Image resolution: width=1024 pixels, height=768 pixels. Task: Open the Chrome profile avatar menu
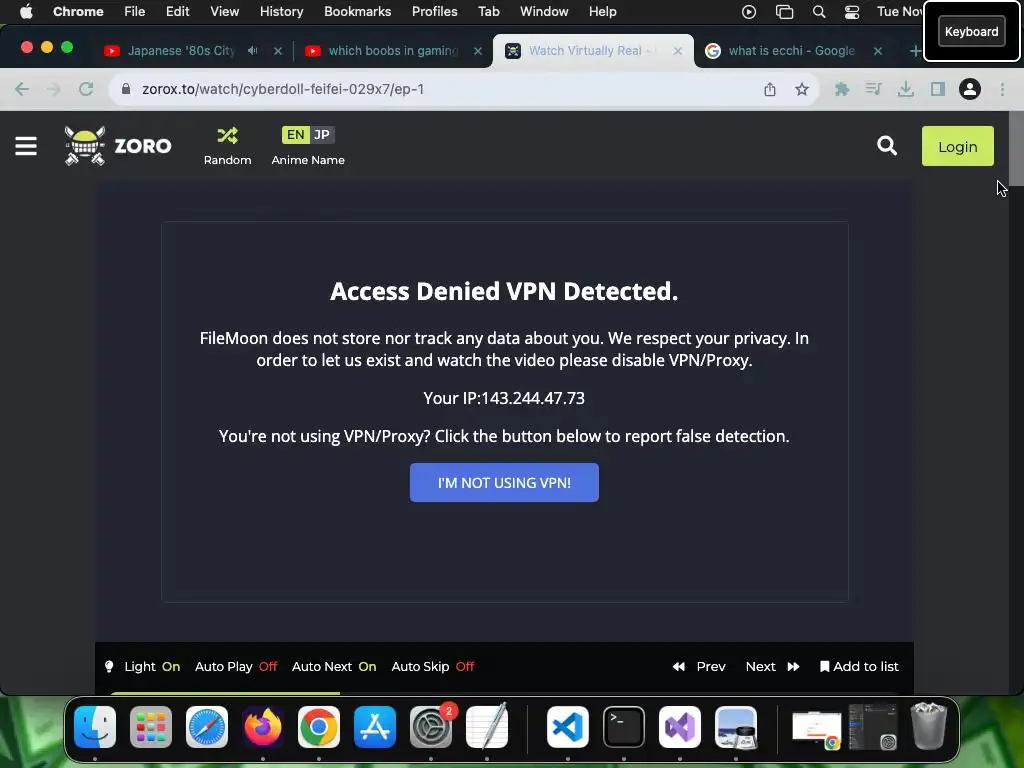(970, 89)
